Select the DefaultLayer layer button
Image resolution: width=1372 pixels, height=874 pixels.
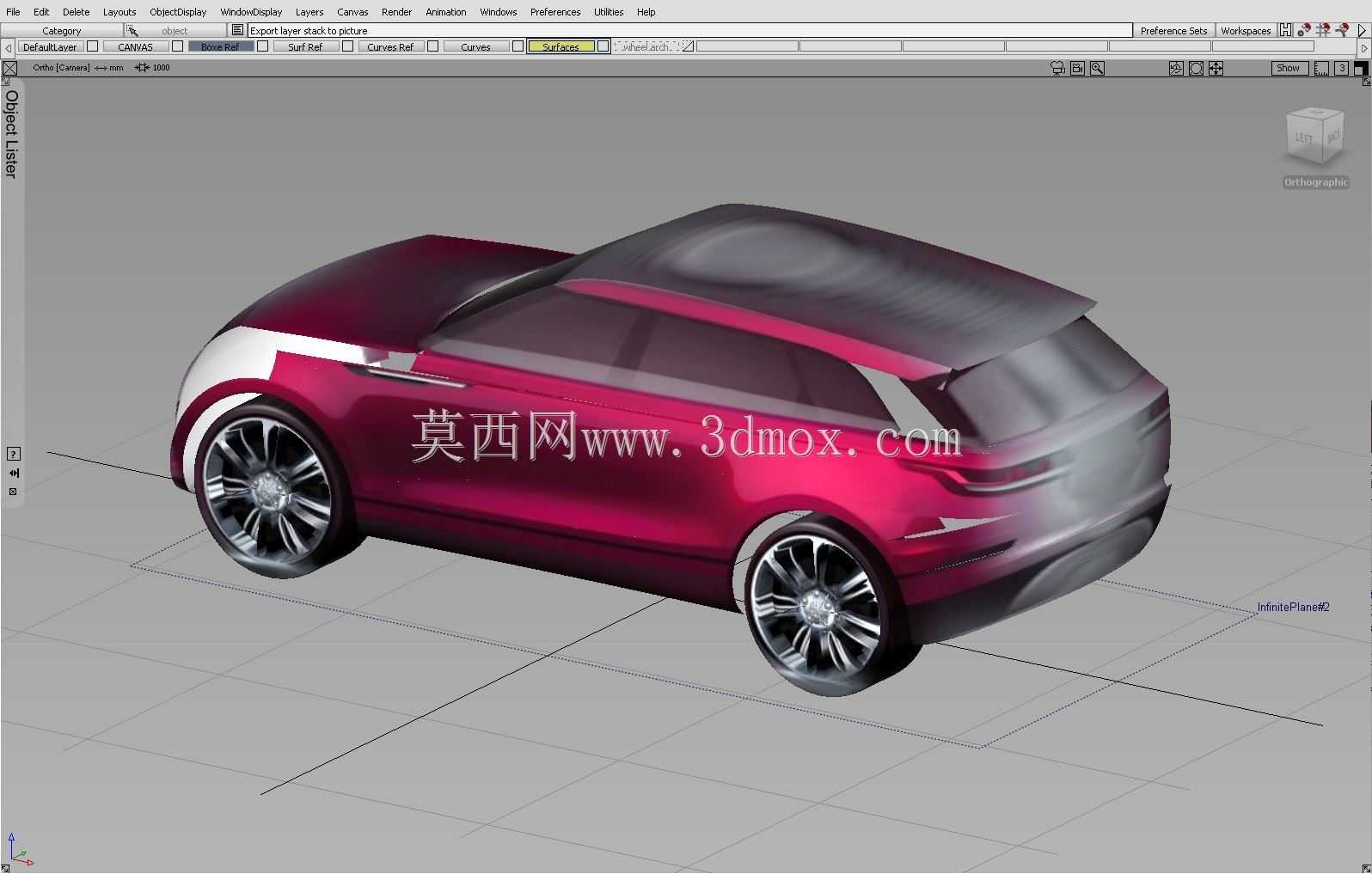coord(50,46)
